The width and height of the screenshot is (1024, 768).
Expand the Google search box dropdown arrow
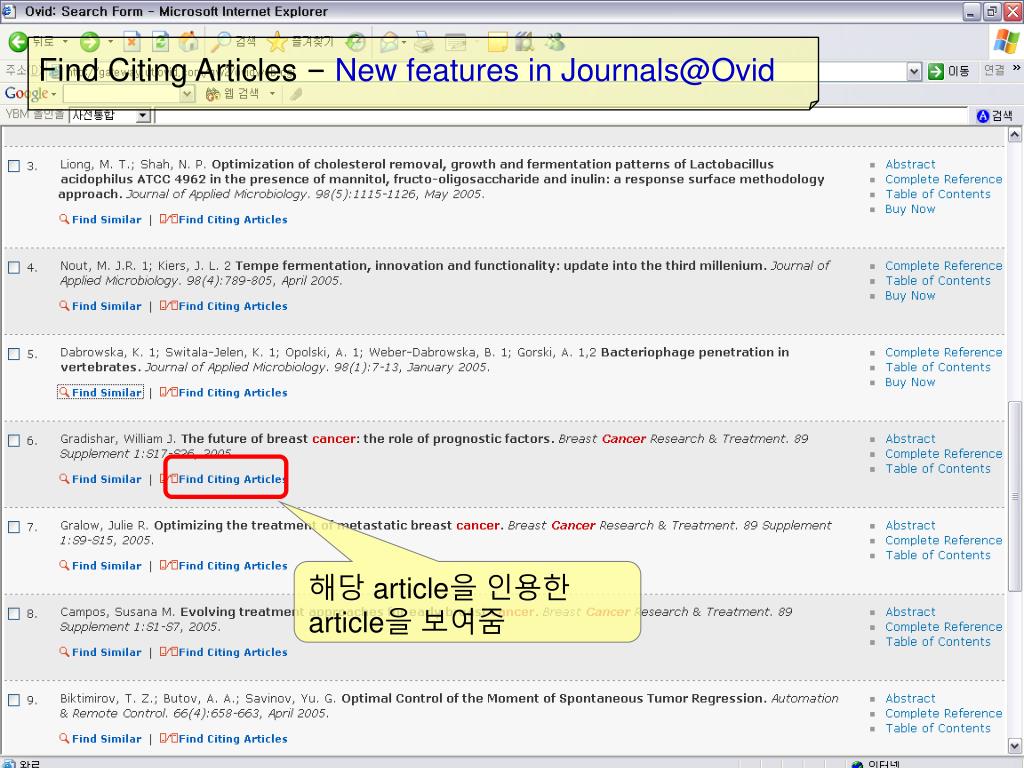tap(187, 94)
